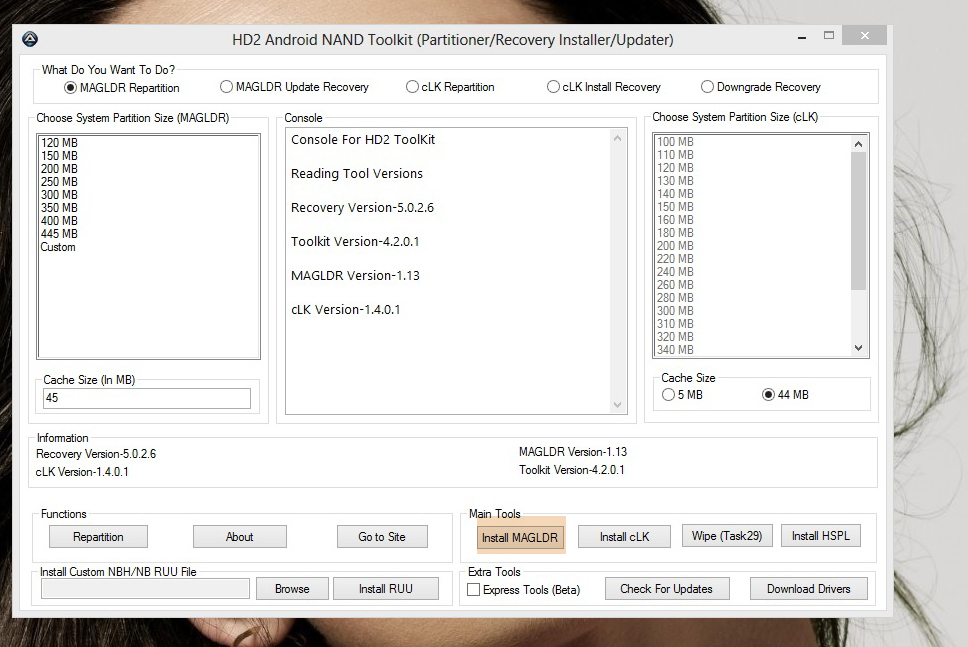This screenshot has width=968, height=647.
Task: Click Reading Tool Versions console line
Action: click(357, 173)
